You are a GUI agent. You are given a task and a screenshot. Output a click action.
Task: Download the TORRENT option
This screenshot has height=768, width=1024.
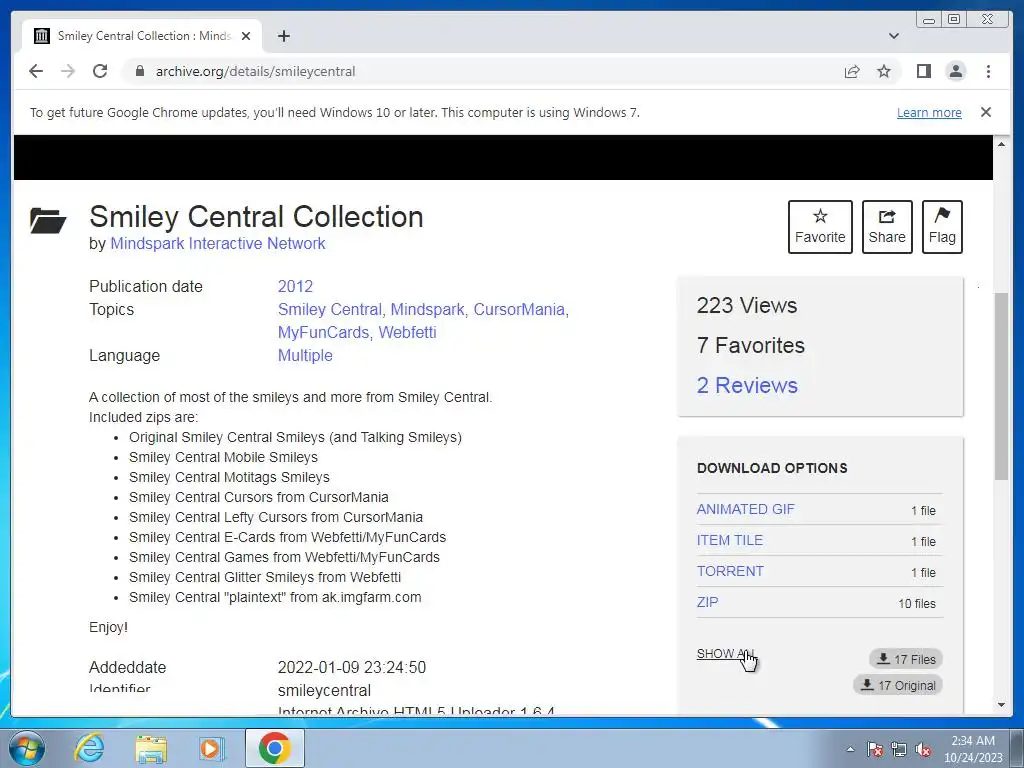(730, 571)
